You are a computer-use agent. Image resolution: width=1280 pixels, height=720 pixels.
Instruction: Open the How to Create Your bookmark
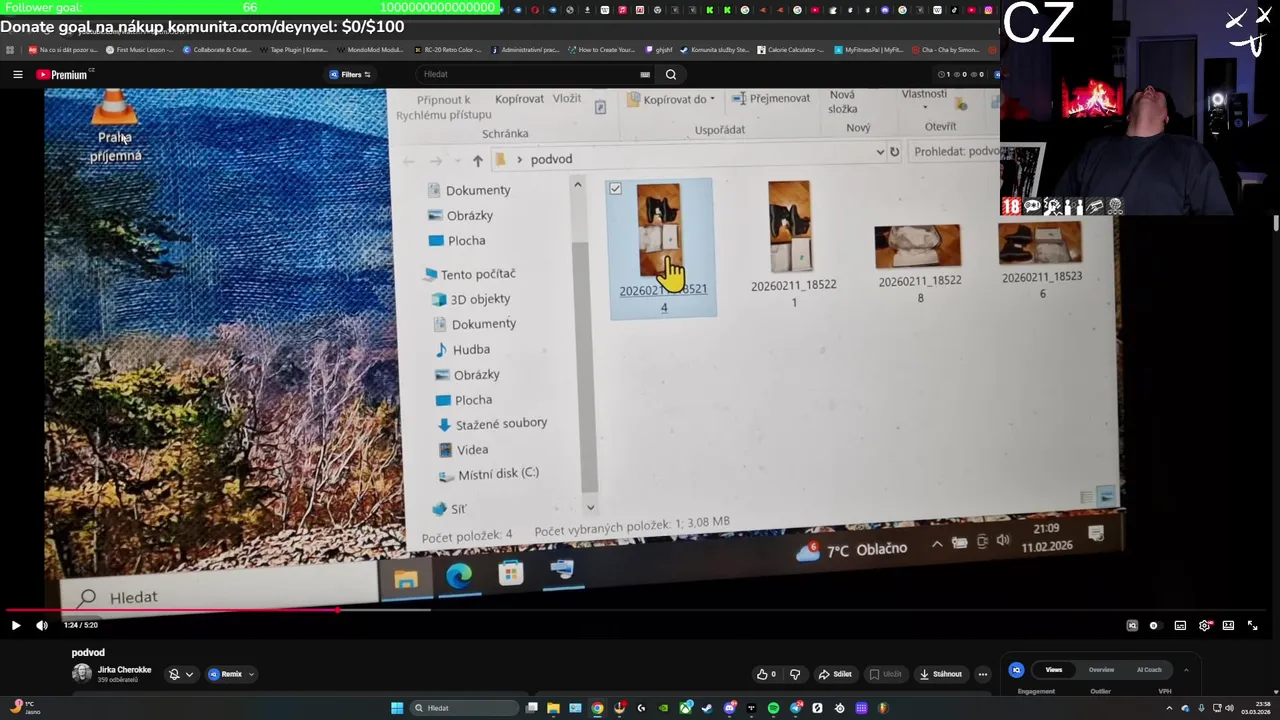pos(600,49)
